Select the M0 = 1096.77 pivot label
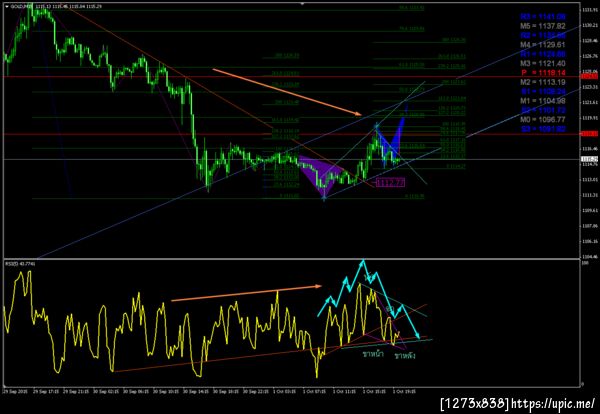 (543, 120)
